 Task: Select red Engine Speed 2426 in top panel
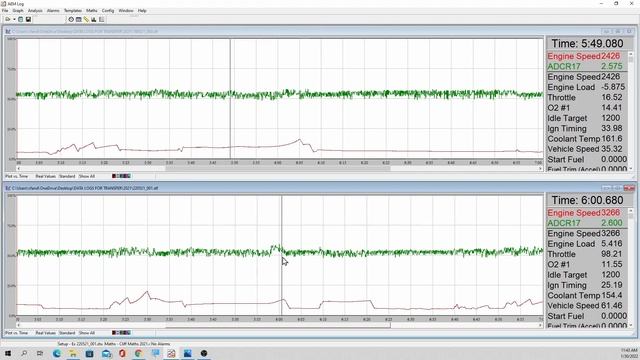coord(587,56)
